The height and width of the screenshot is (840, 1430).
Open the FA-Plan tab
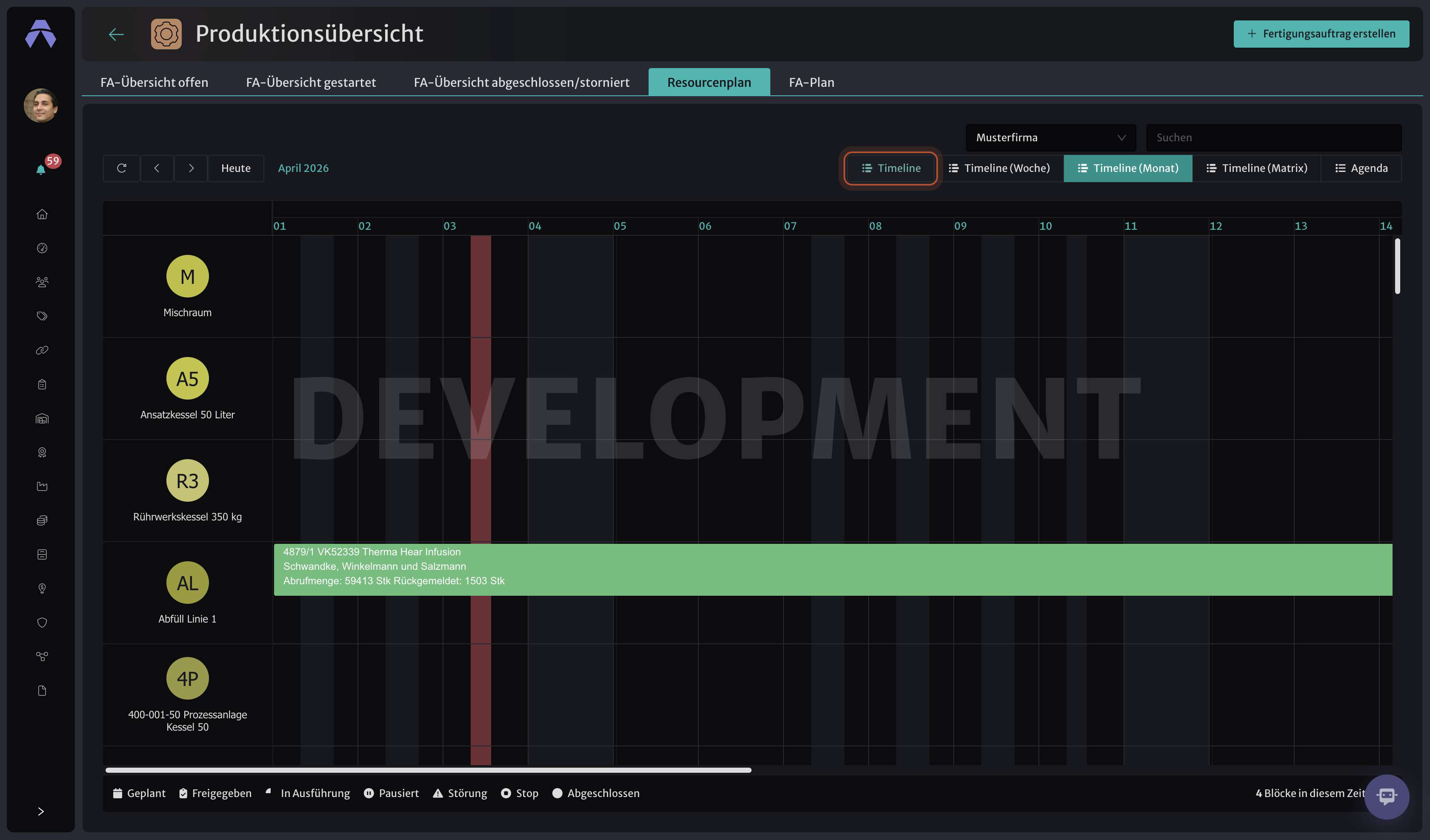click(812, 82)
